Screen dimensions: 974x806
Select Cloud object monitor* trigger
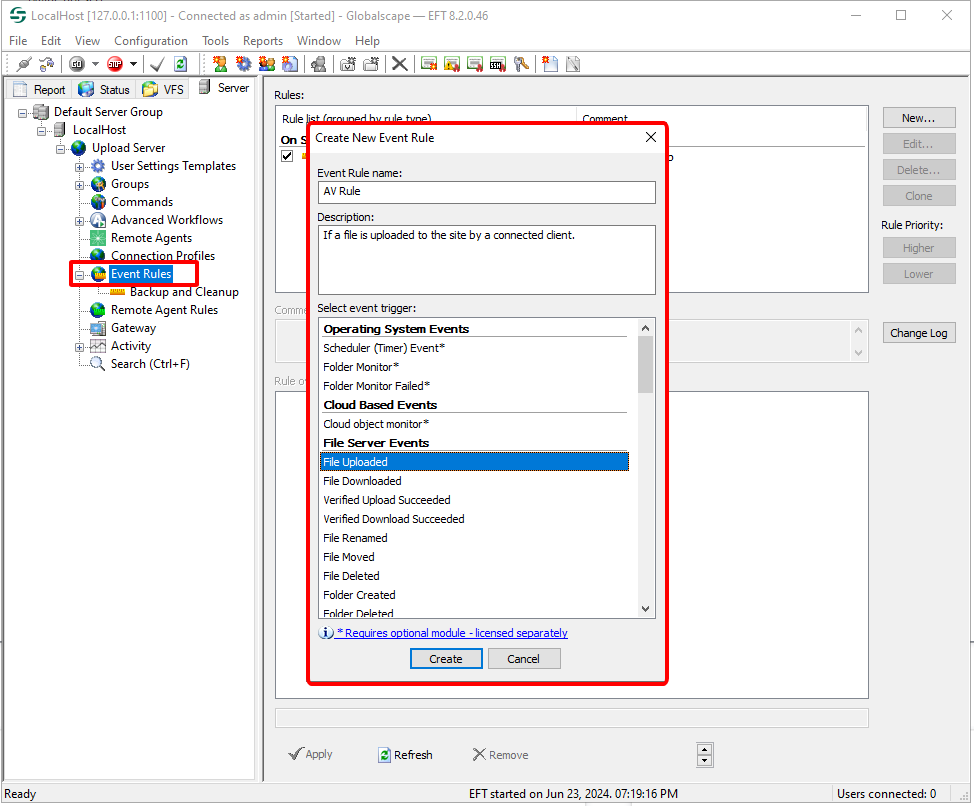pos(475,424)
